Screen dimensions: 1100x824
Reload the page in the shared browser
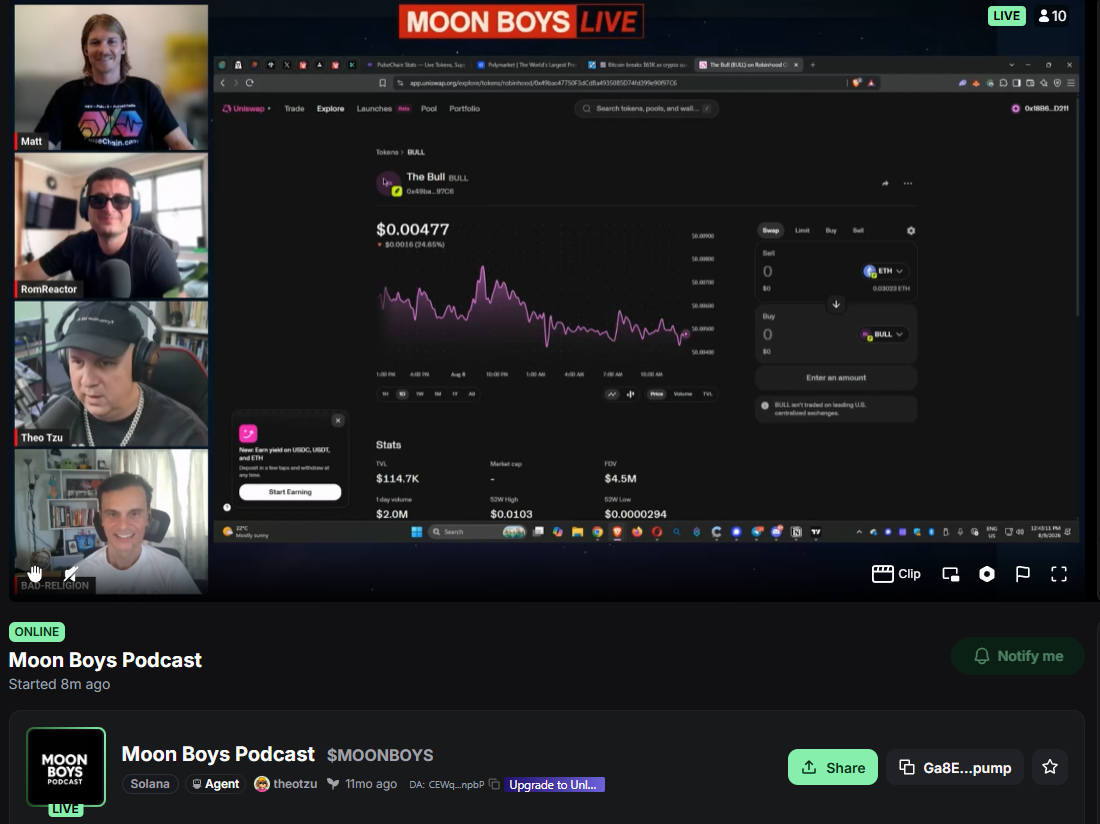[249, 83]
